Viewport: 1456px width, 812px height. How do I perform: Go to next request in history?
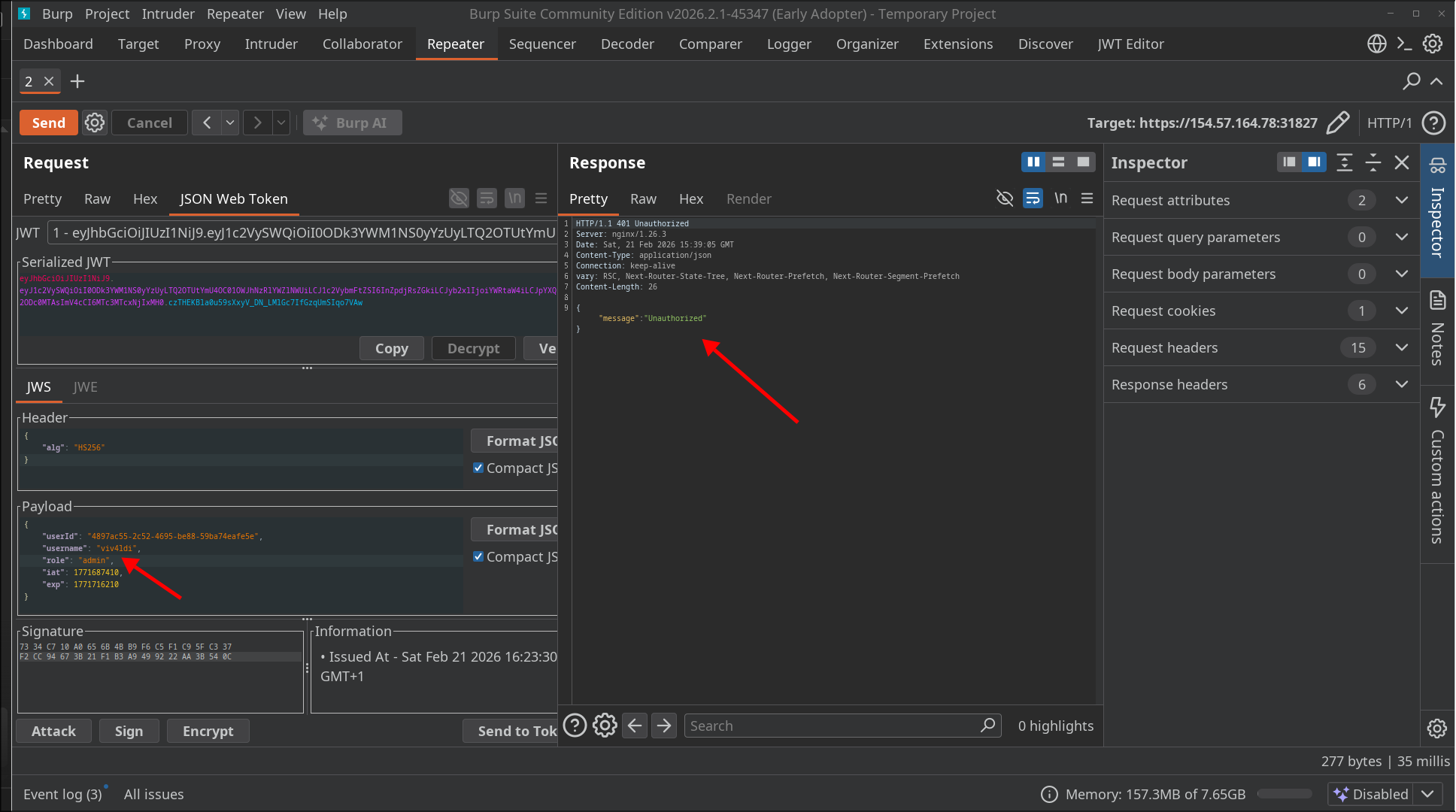[x=257, y=123]
